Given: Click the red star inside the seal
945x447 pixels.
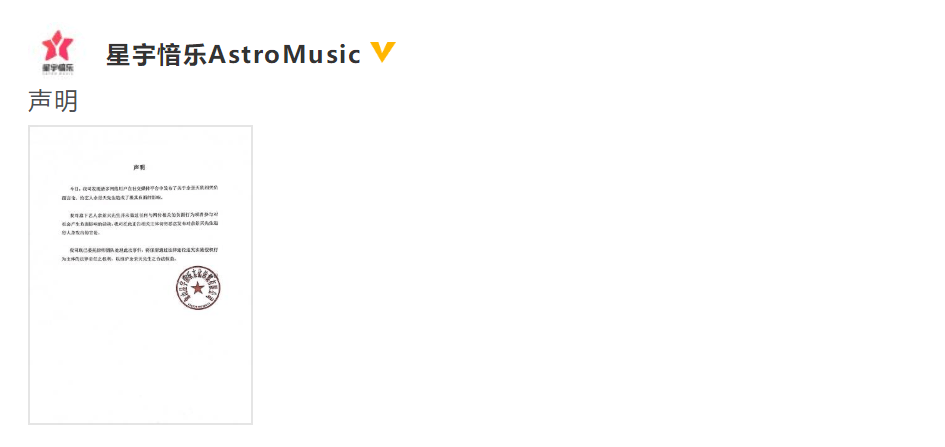Looking at the screenshot, I should (198, 288).
